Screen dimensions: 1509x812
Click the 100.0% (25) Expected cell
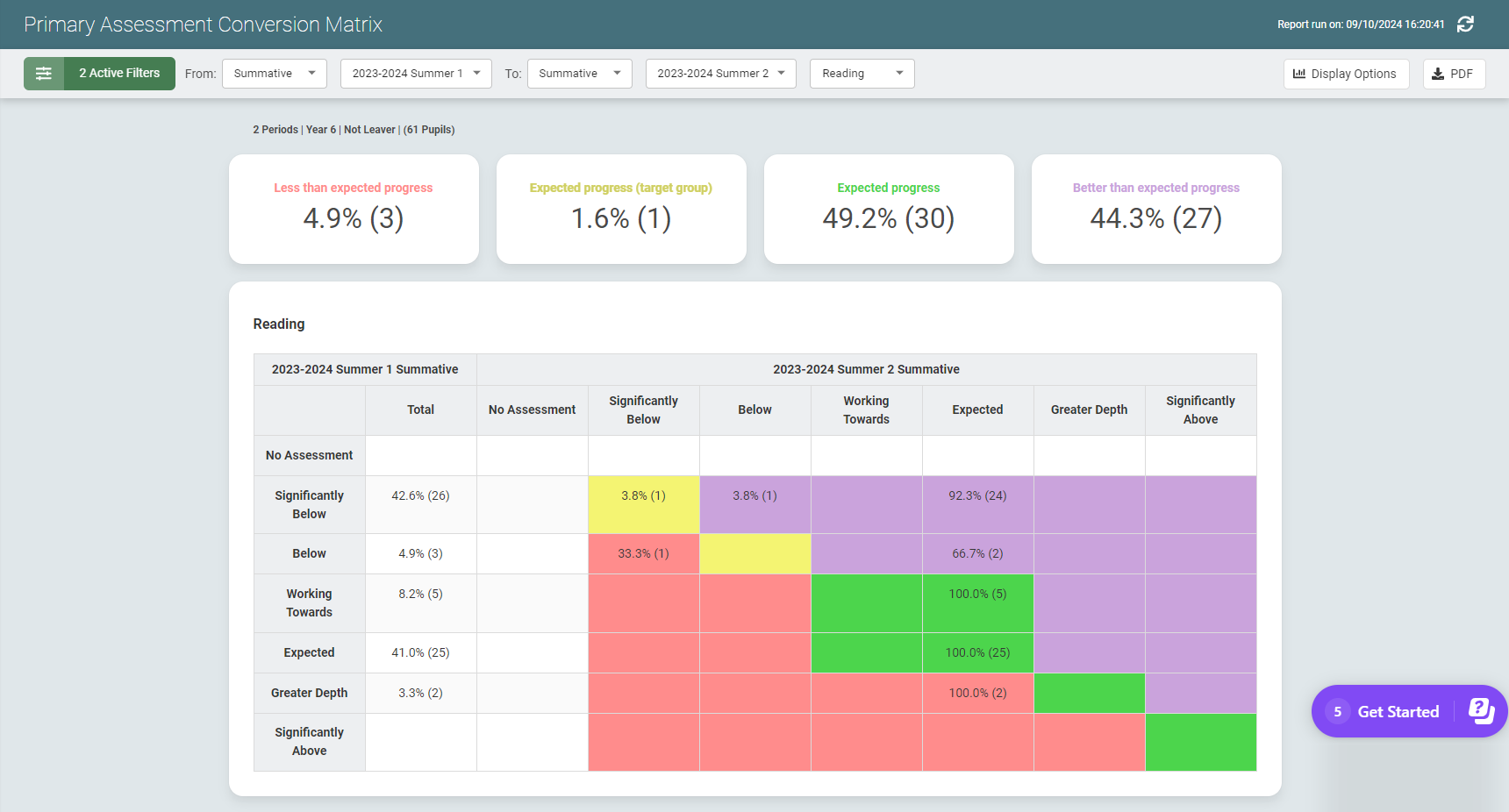click(977, 652)
